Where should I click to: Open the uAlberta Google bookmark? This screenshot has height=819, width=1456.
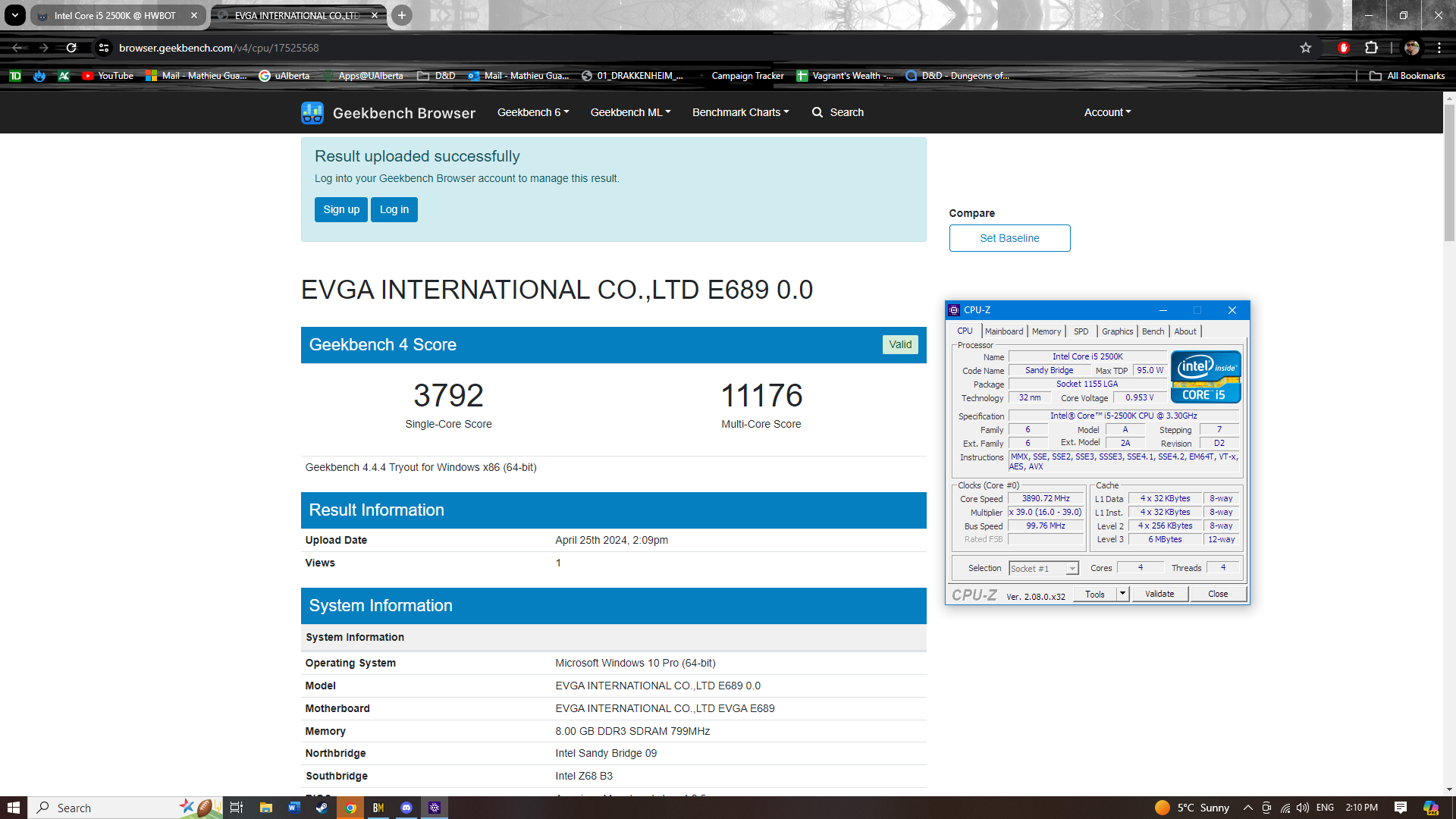point(284,76)
